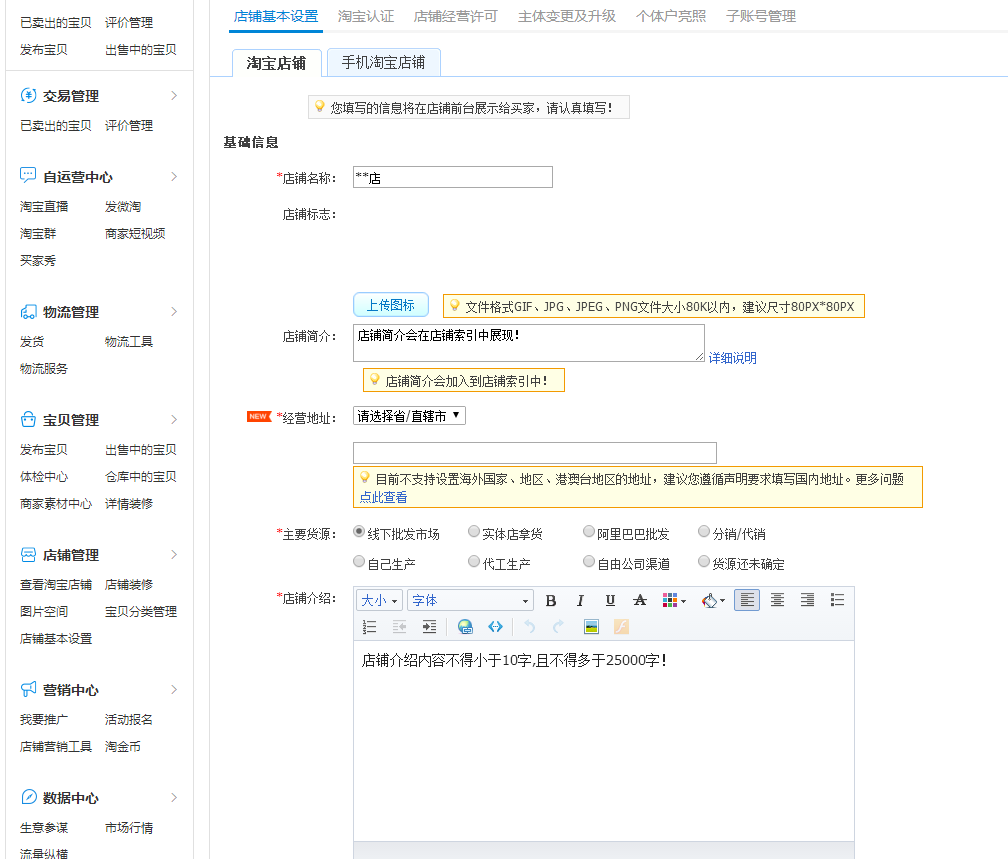Viewport: 1008px width, 859px height.
Task: Open the text color palette
Action: pyautogui.click(x=674, y=601)
